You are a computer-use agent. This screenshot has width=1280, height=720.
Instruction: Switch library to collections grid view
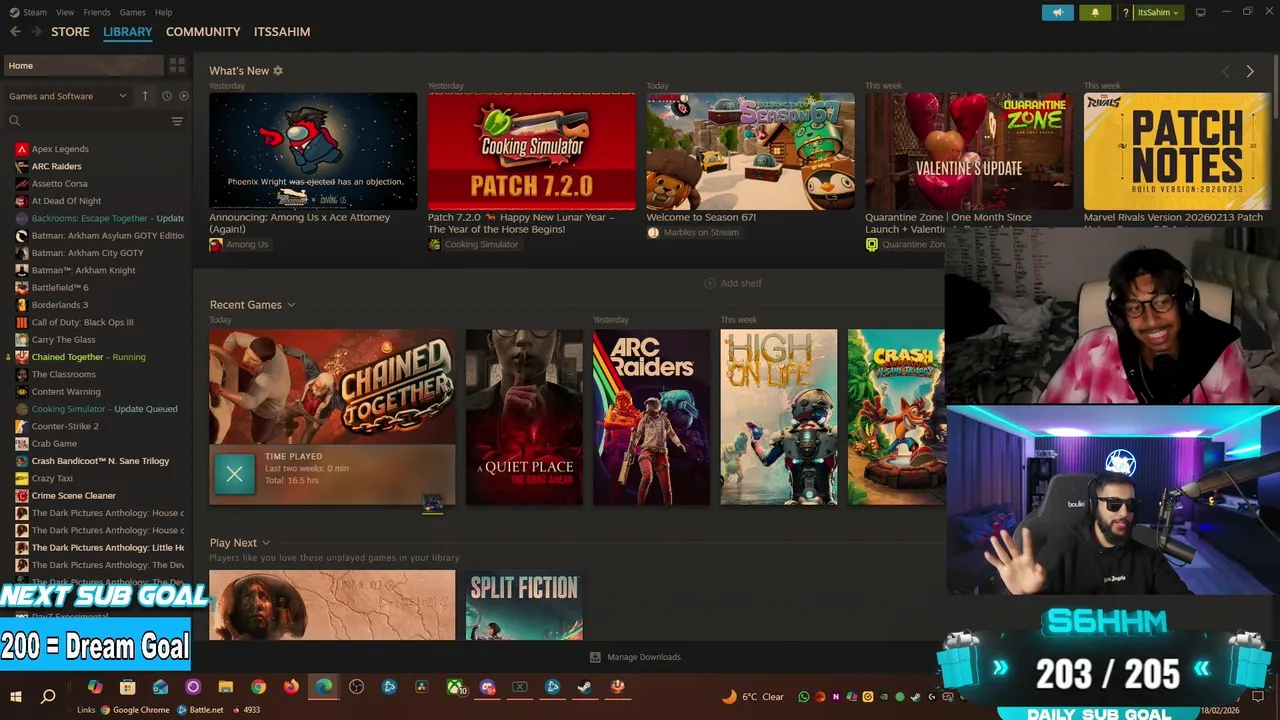177,65
